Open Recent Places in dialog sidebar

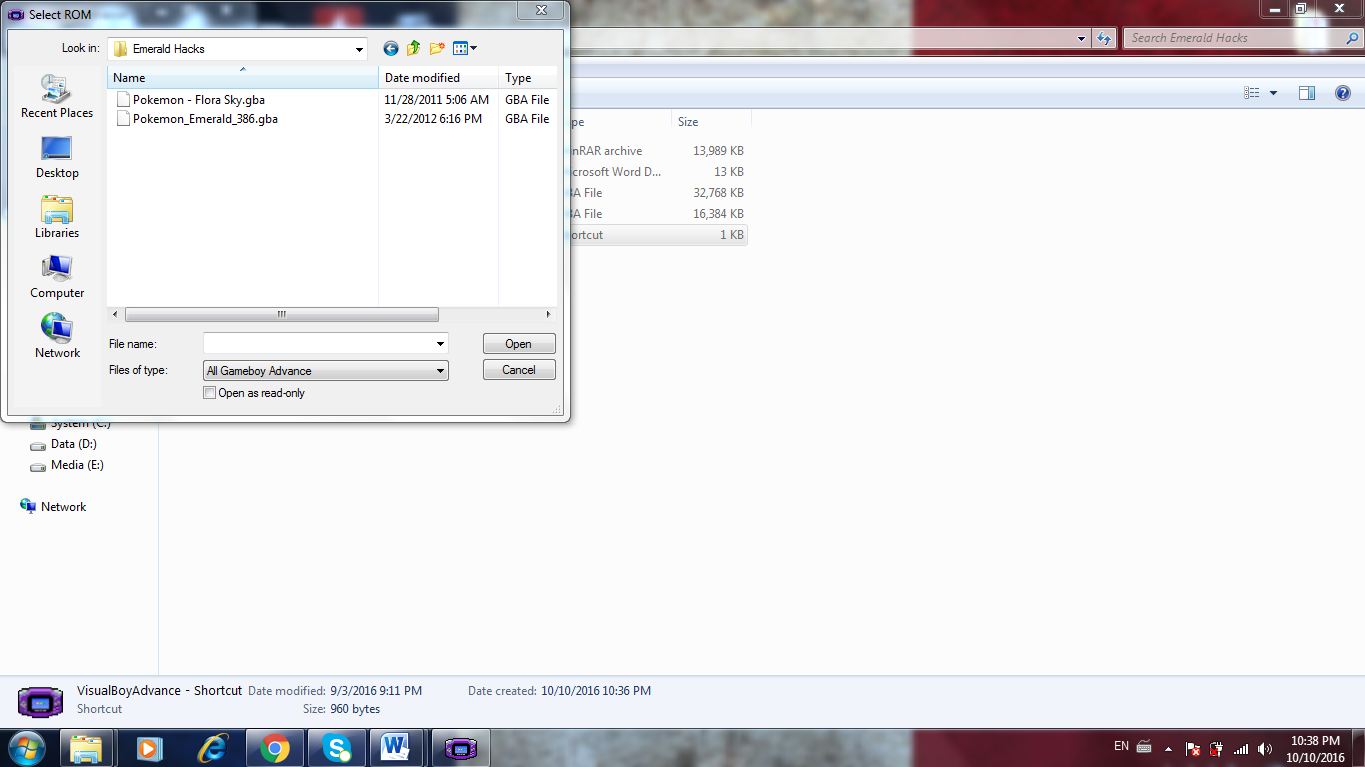(x=57, y=97)
